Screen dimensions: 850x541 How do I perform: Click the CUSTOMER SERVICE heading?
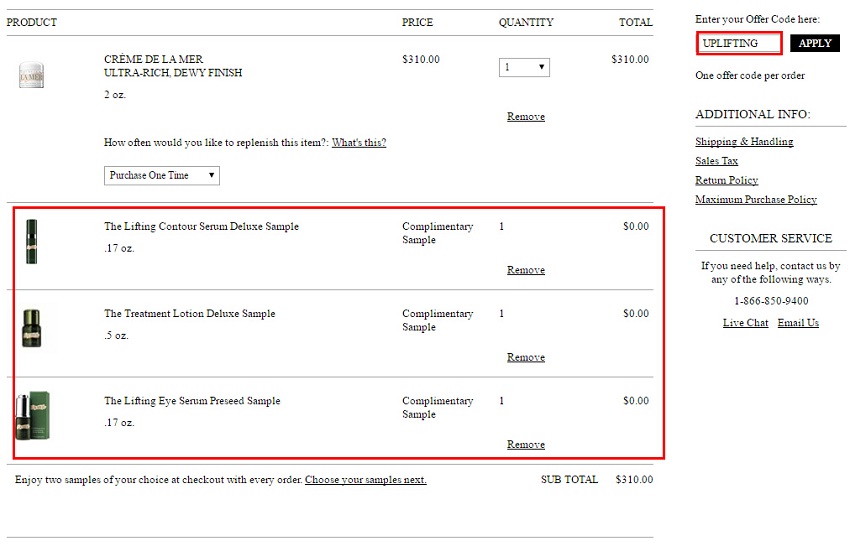tap(770, 239)
